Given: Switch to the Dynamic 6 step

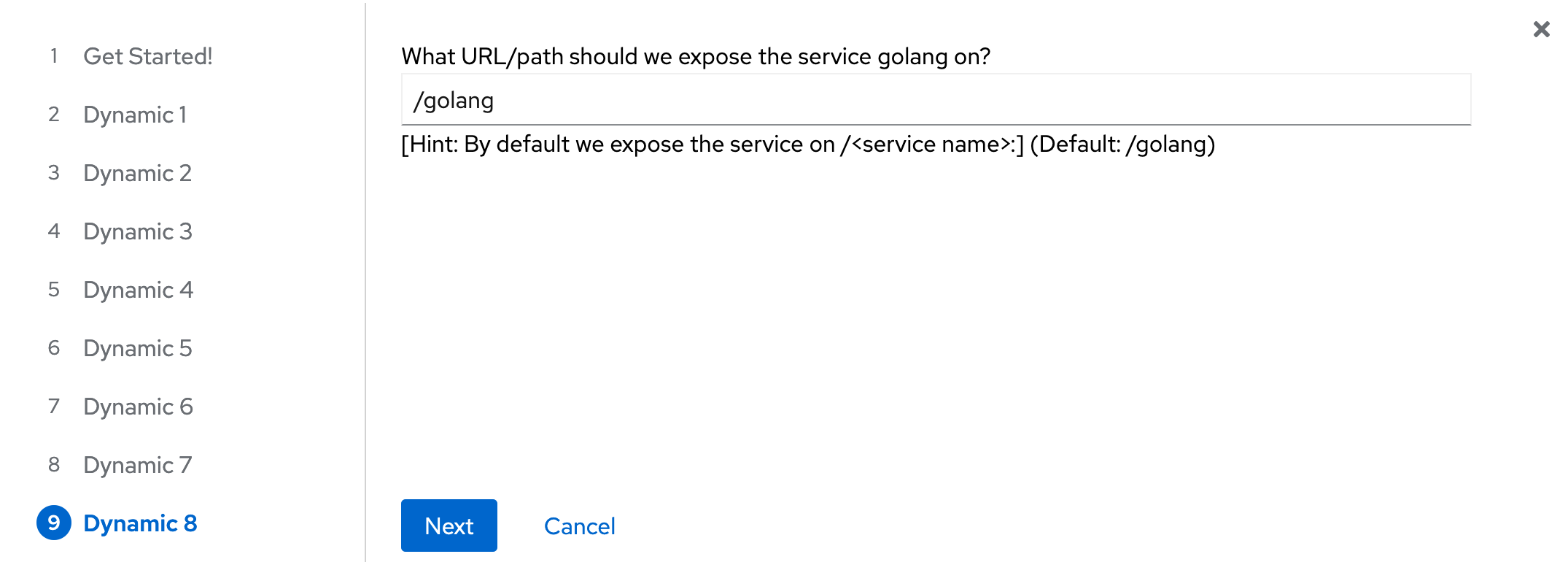Looking at the screenshot, I should click(138, 407).
